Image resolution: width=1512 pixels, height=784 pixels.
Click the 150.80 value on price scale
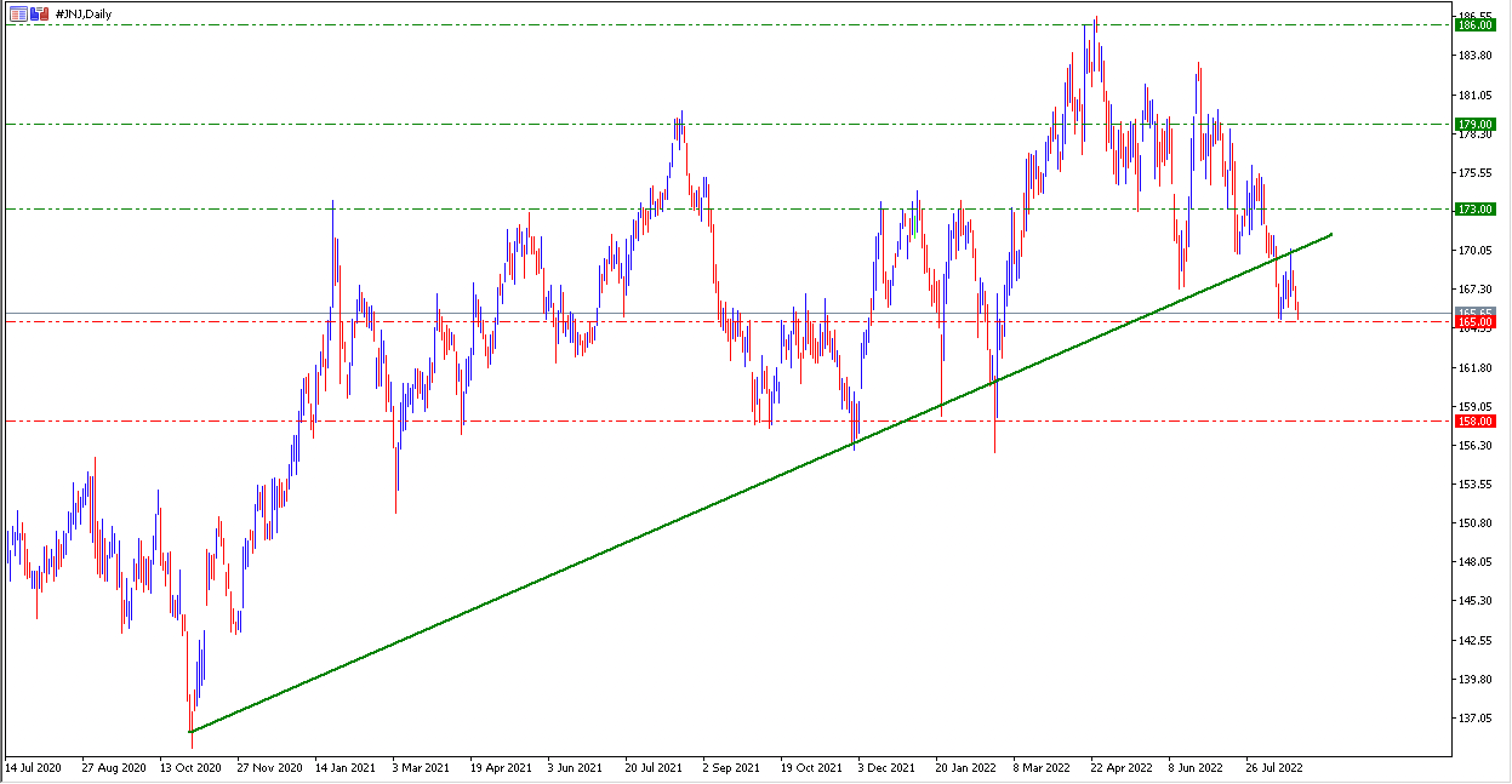[x=1475, y=523]
